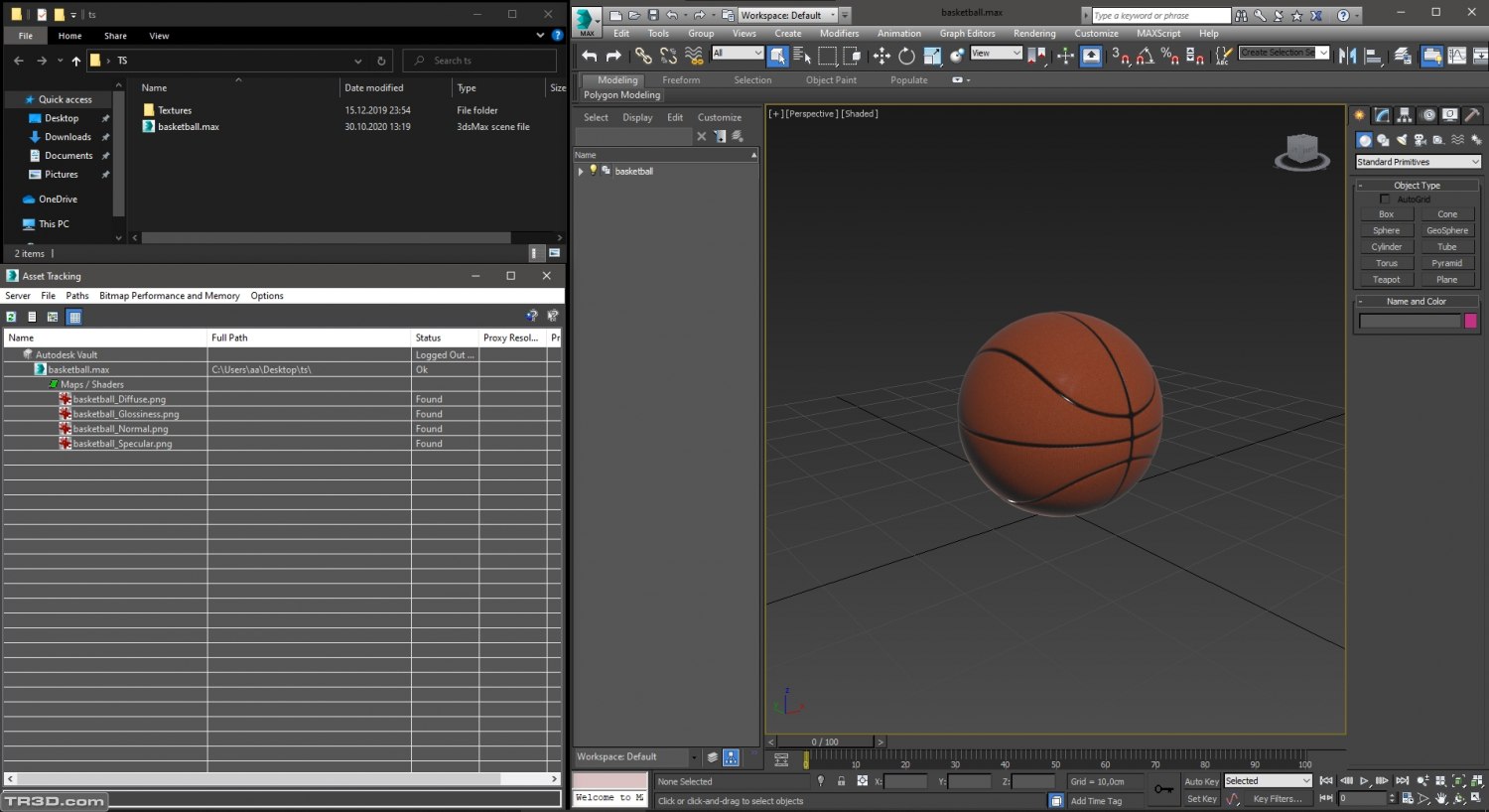
Task: Enable the AutoGrid checkbox
Action: click(x=1385, y=200)
